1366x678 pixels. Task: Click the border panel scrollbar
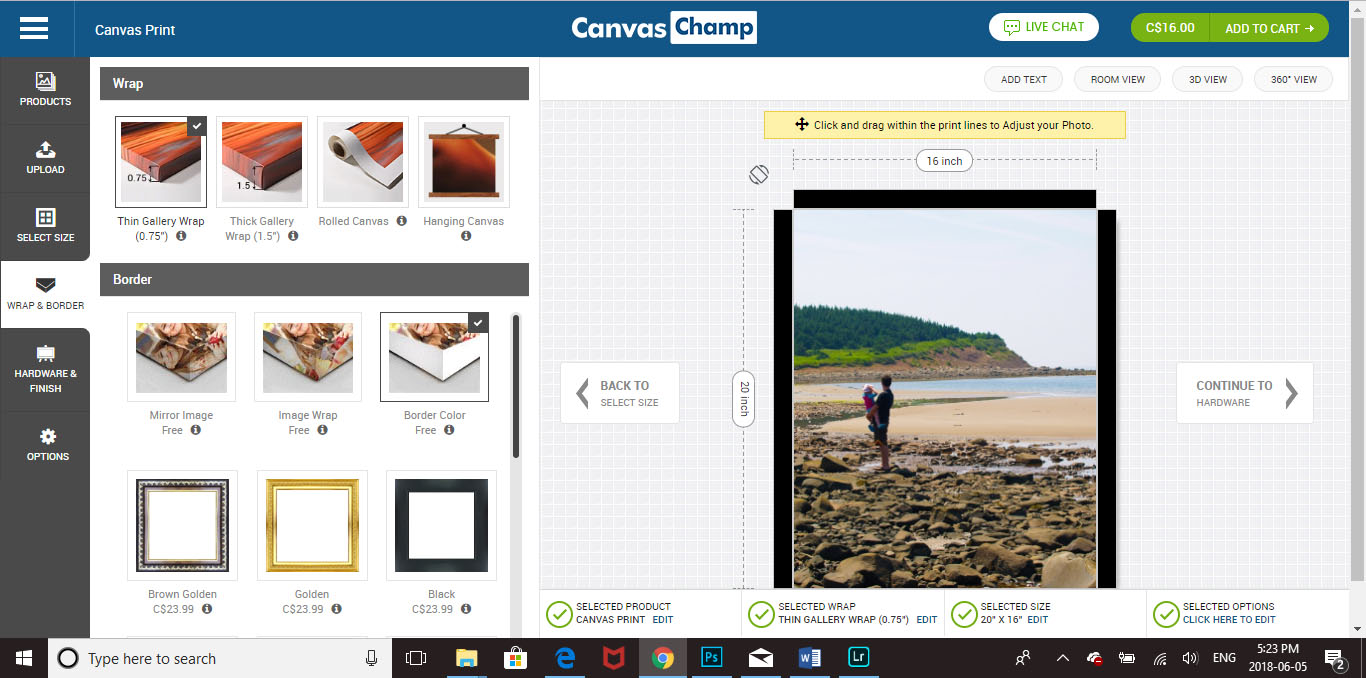click(516, 386)
